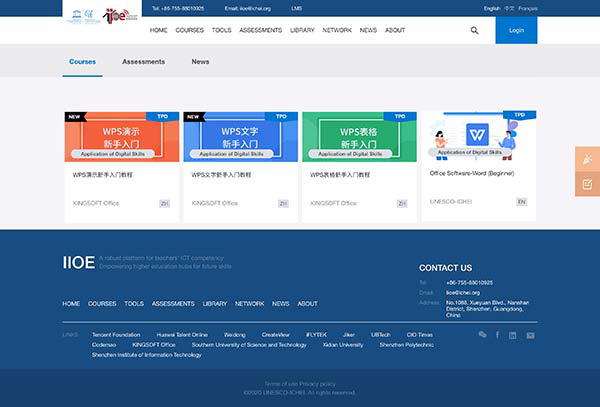Open the Office Software-Word (Beginner) course thumbnail

coord(478,137)
